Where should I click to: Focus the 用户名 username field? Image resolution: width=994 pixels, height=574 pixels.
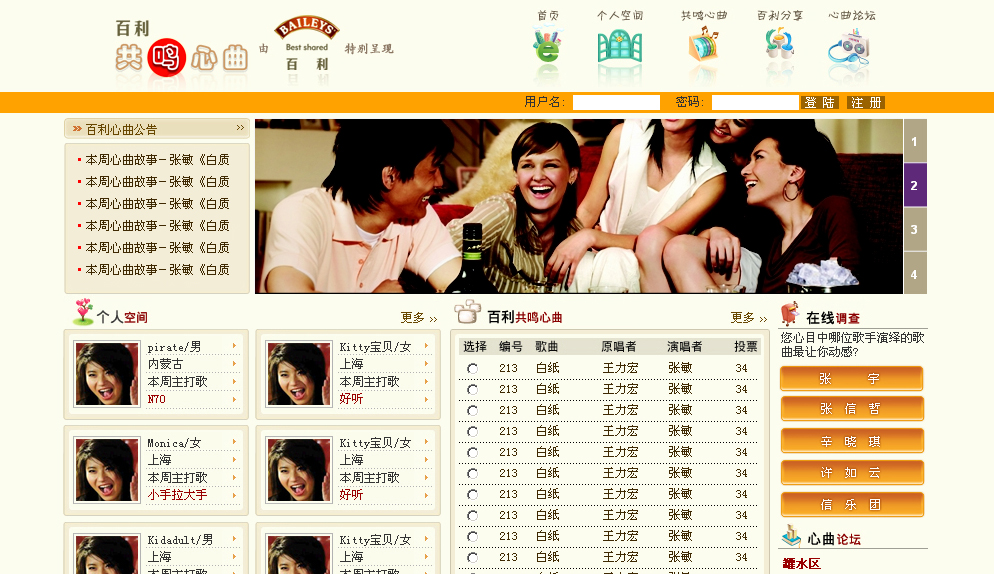pos(616,103)
